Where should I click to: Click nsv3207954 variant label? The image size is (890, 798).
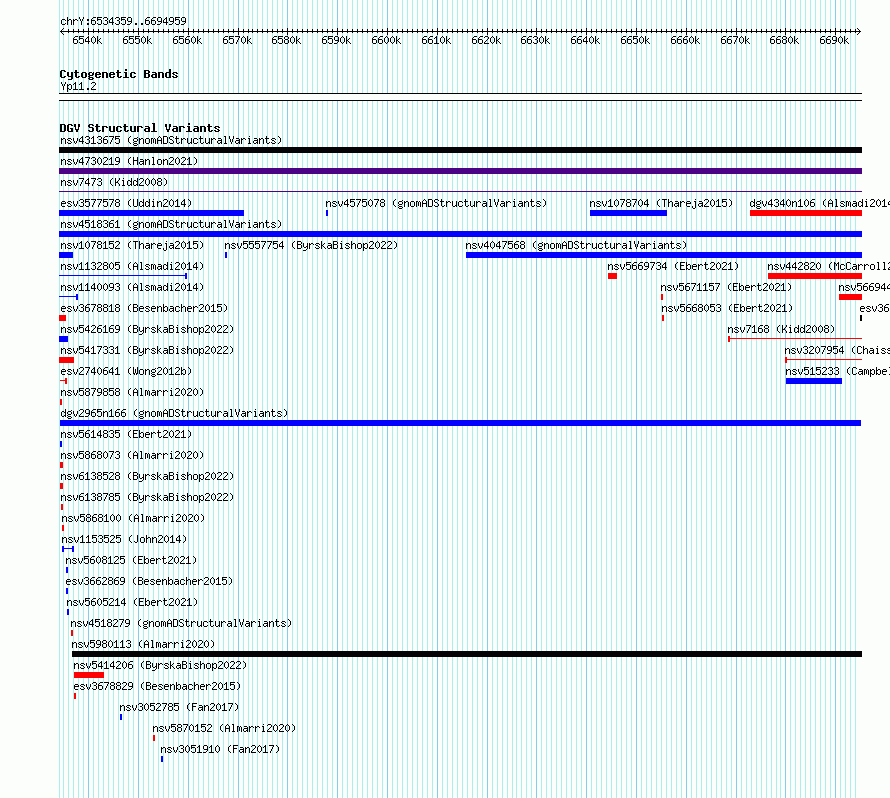point(837,350)
